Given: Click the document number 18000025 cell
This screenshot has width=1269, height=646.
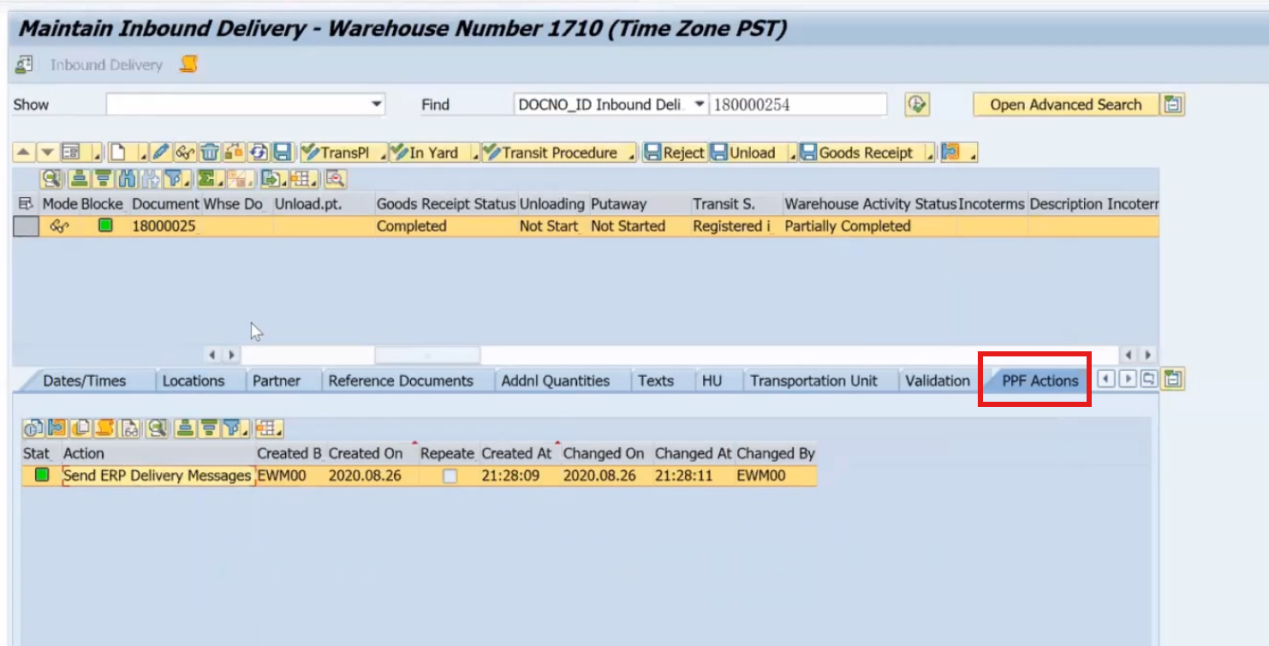Looking at the screenshot, I should tap(165, 226).
